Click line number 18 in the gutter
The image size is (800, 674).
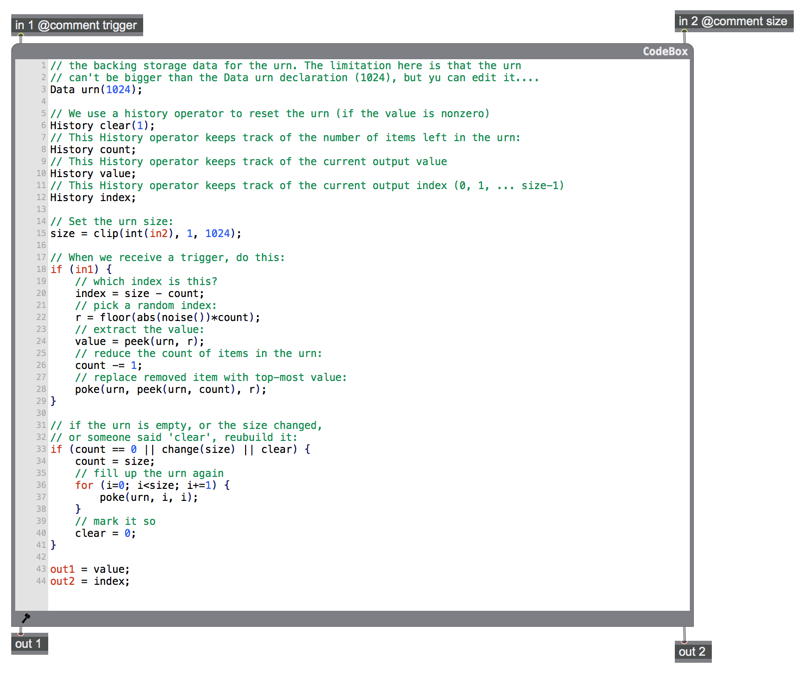(x=41, y=269)
